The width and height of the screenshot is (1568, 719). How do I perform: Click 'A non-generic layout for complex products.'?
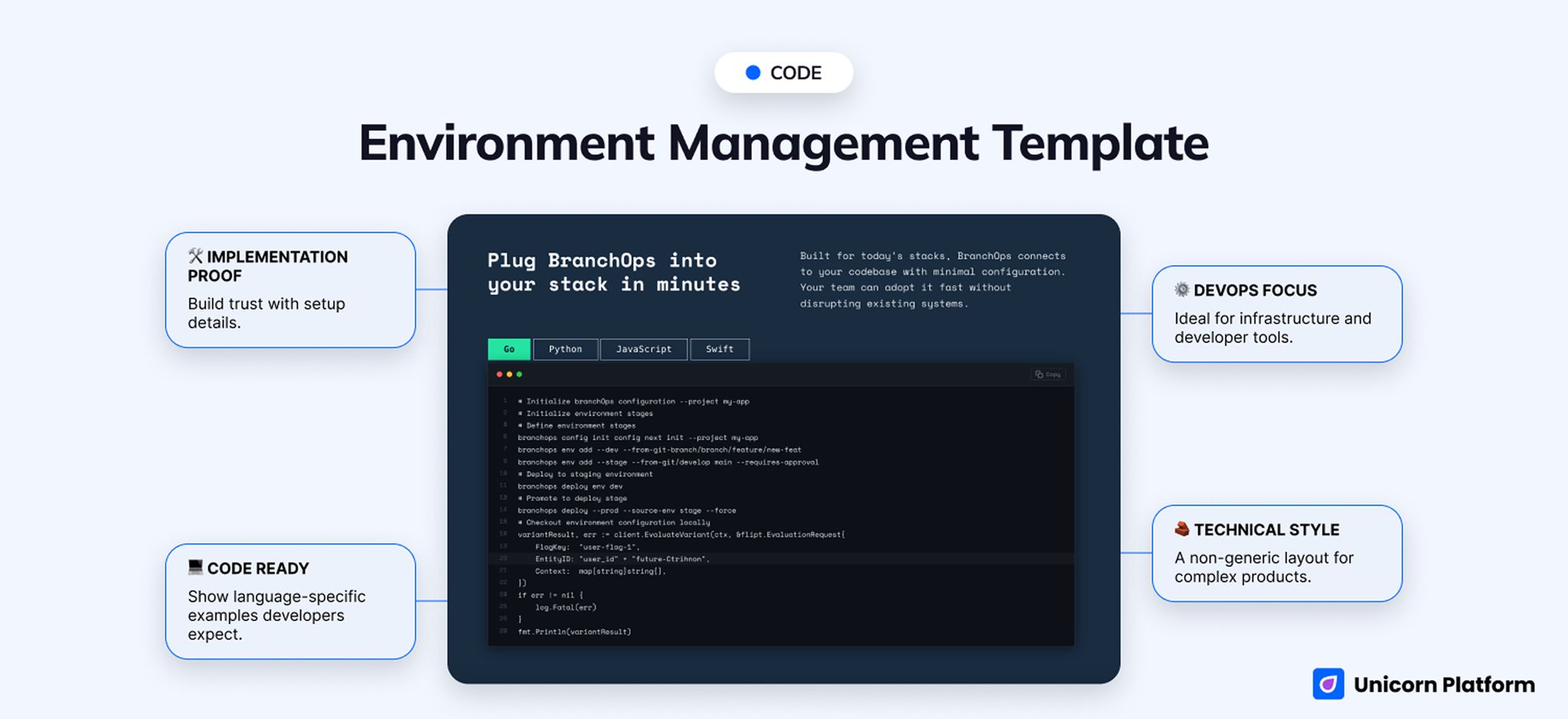(1264, 567)
